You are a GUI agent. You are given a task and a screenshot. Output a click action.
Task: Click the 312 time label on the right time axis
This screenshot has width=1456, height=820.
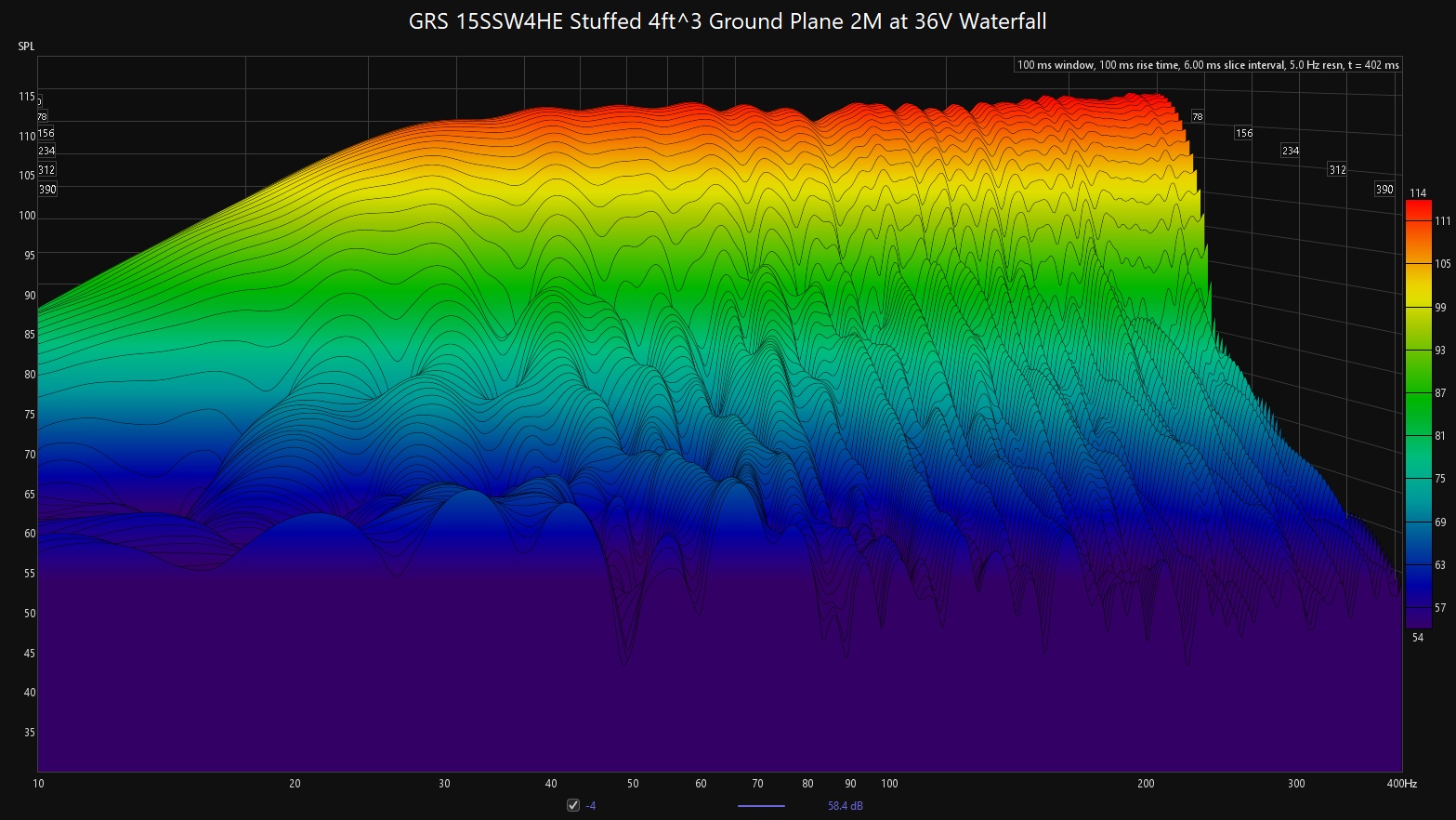[1337, 170]
